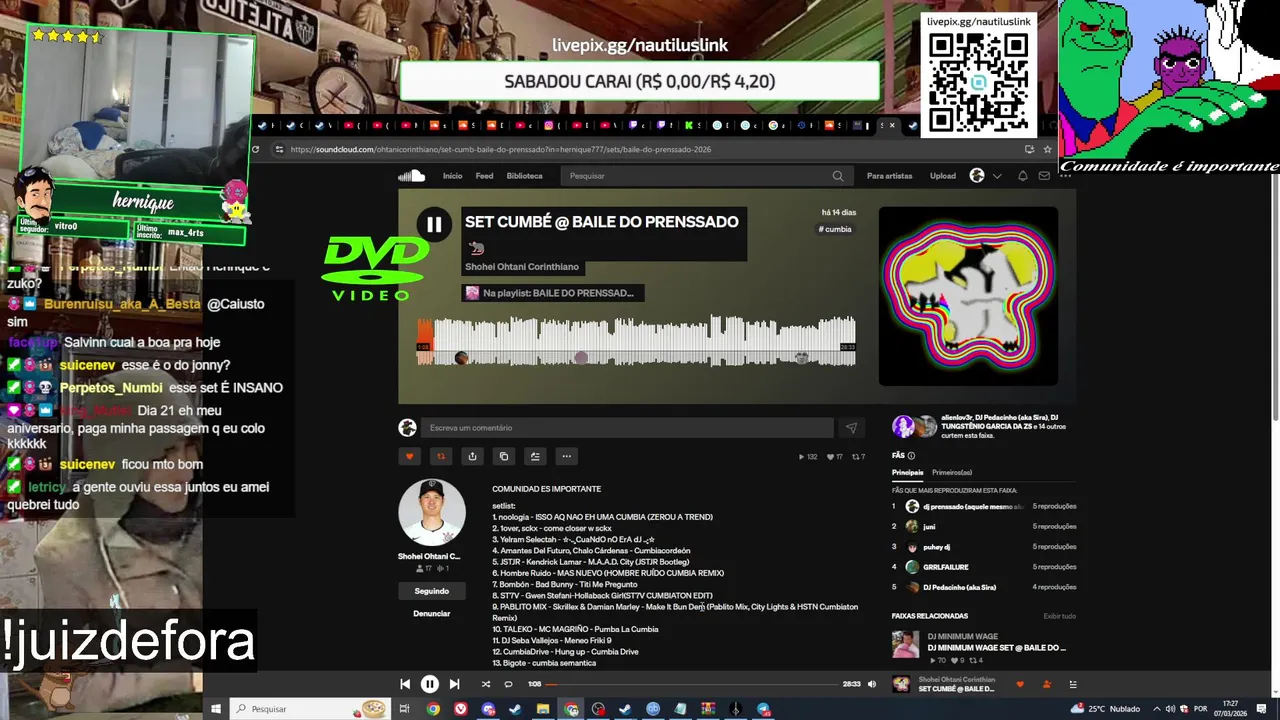The height and width of the screenshot is (720, 1280).
Task: Open the profile avatar dropdown arrow
Action: pos(997,176)
